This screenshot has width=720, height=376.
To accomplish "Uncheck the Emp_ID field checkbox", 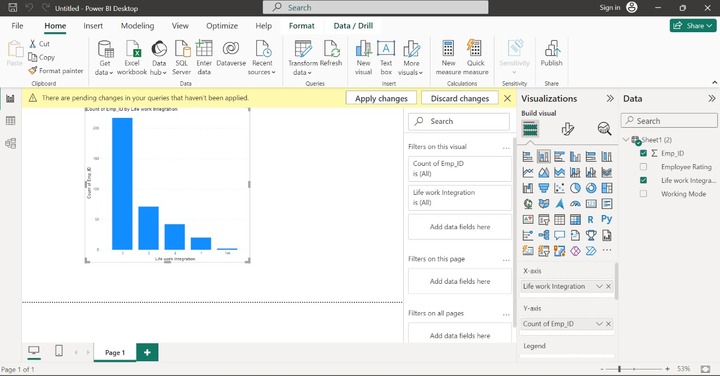I will pyautogui.click(x=643, y=153).
